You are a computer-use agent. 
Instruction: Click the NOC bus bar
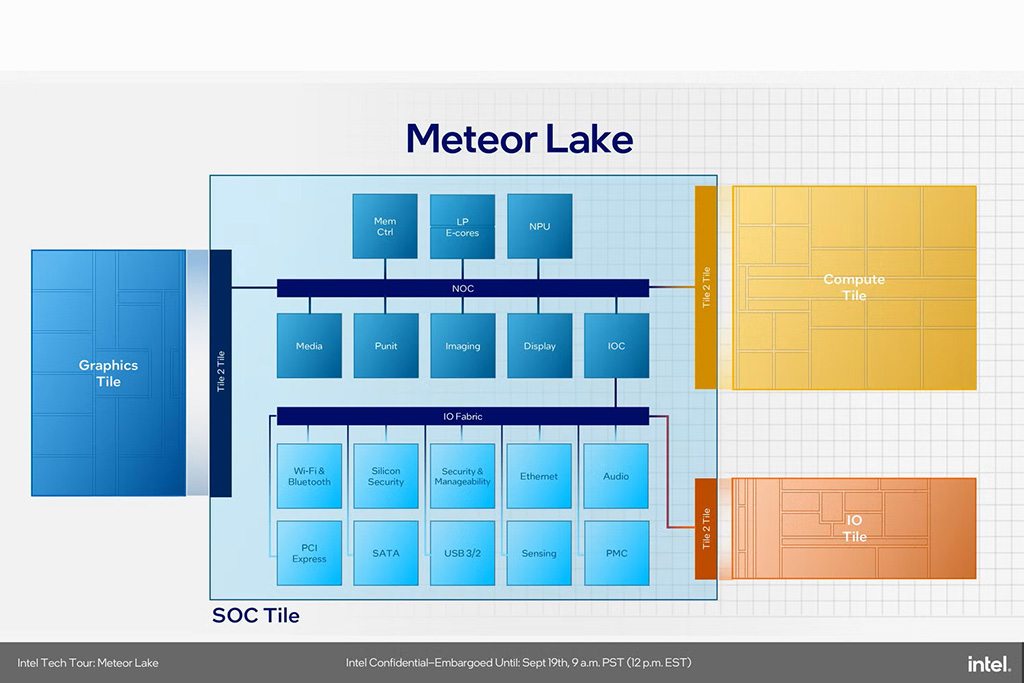(x=462, y=288)
